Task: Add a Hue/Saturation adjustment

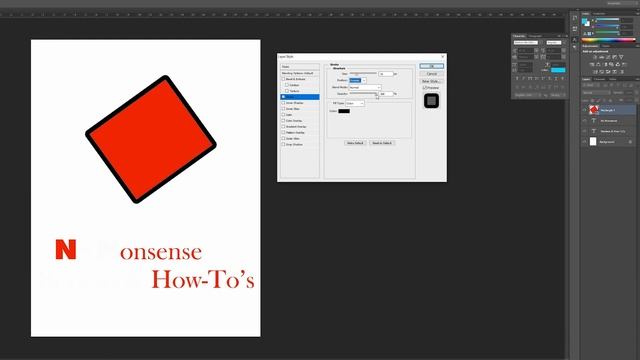Action: (x=592, y=64)
